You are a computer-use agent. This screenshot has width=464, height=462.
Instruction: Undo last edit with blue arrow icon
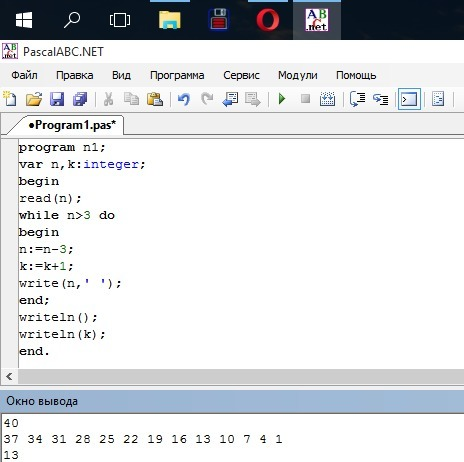(x=184, y=99)
